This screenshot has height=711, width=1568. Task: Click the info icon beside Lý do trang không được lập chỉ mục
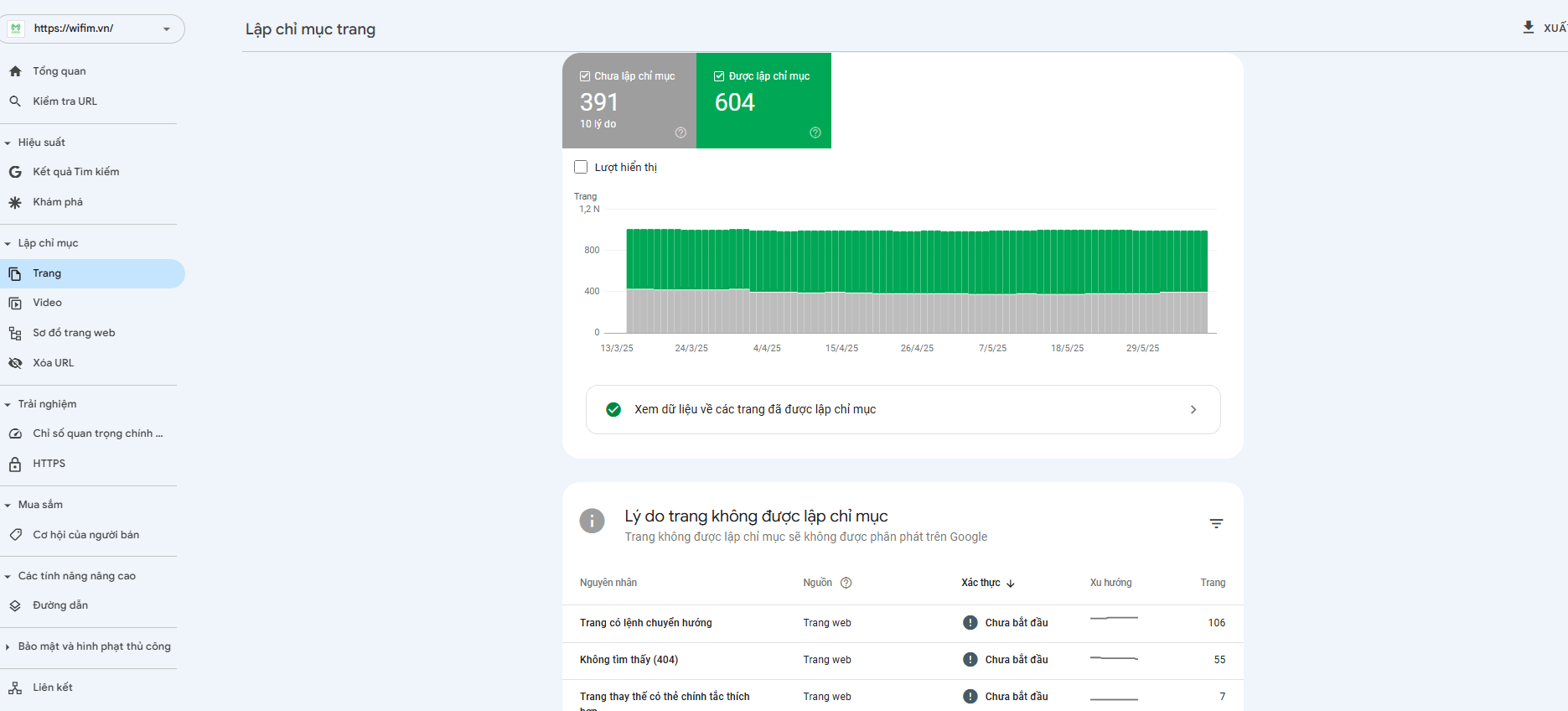point(592,521)
